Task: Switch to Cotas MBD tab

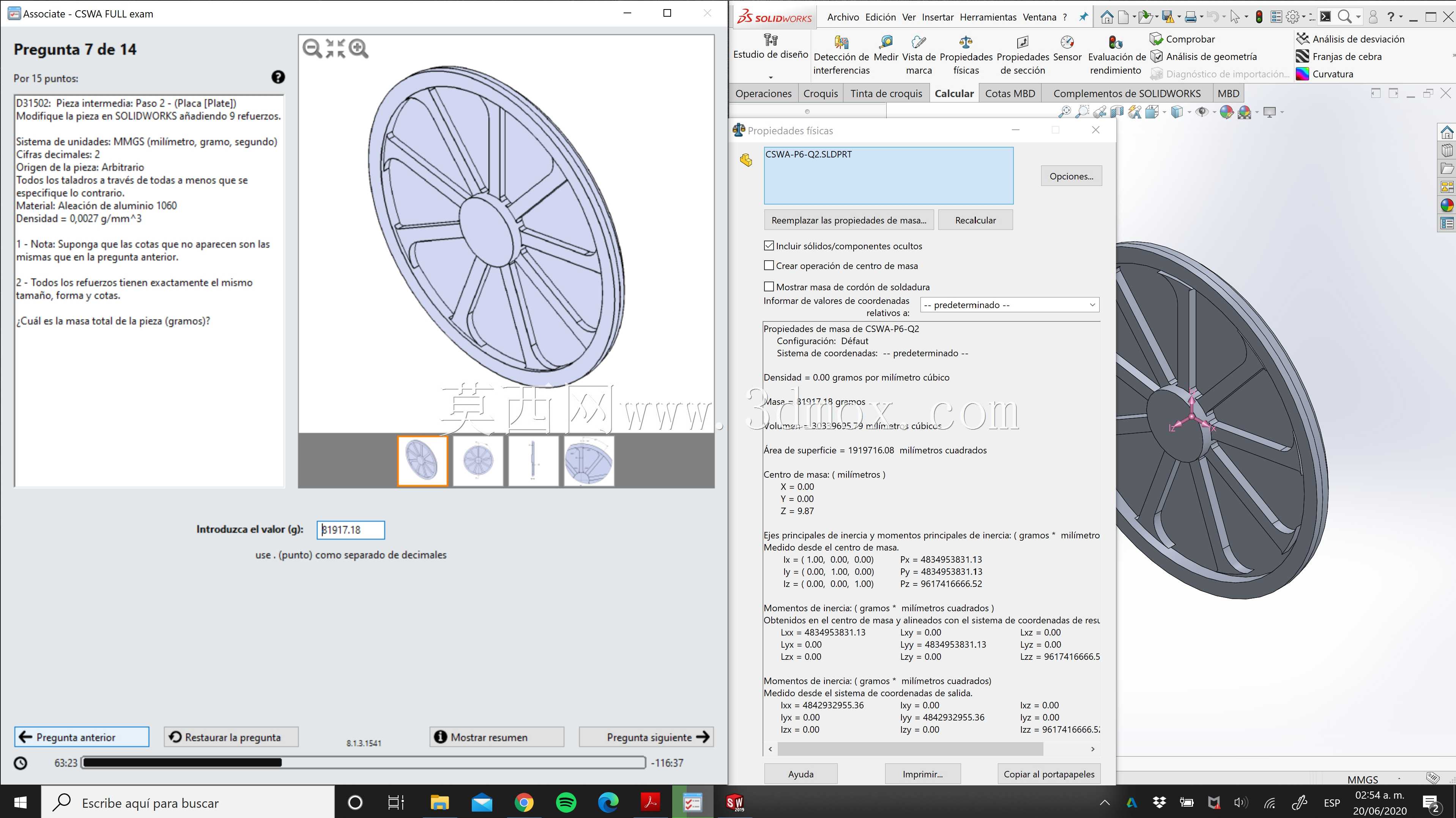Action: [x=1010, y=94]
